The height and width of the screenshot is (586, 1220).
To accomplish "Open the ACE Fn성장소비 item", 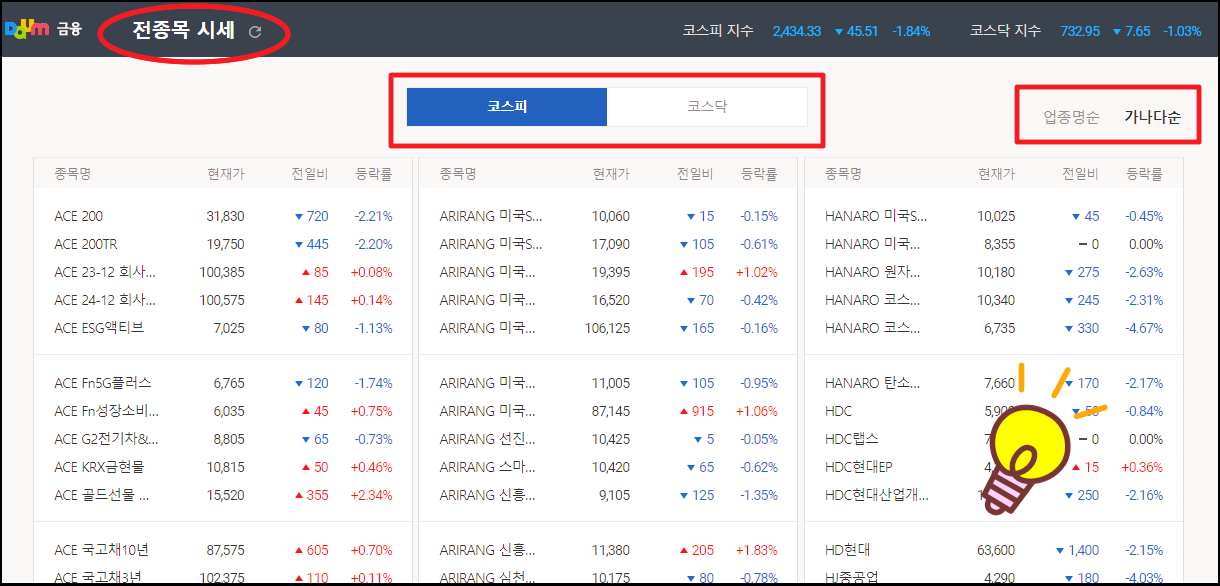I will 106,411.
